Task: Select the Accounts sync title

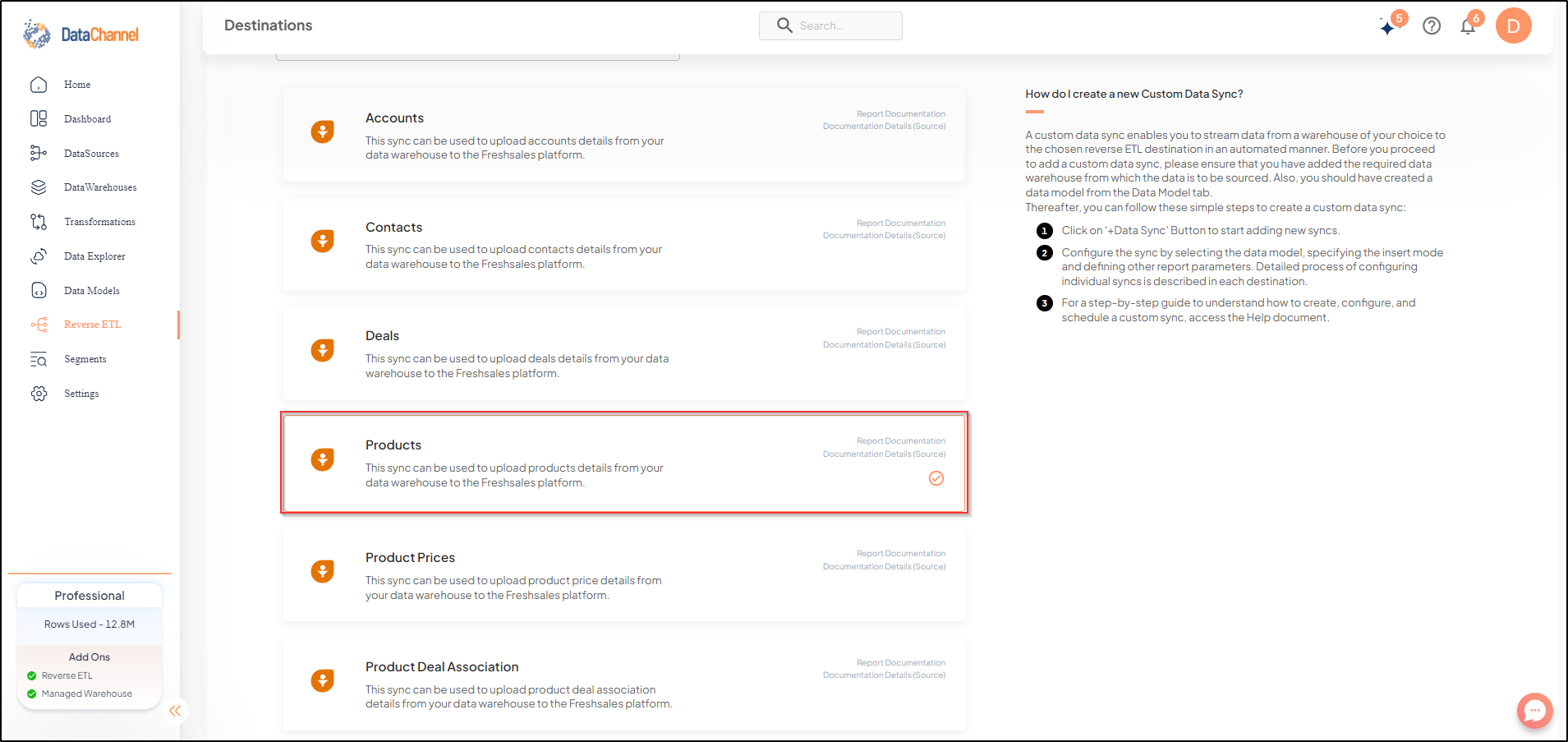Action: 395,118
